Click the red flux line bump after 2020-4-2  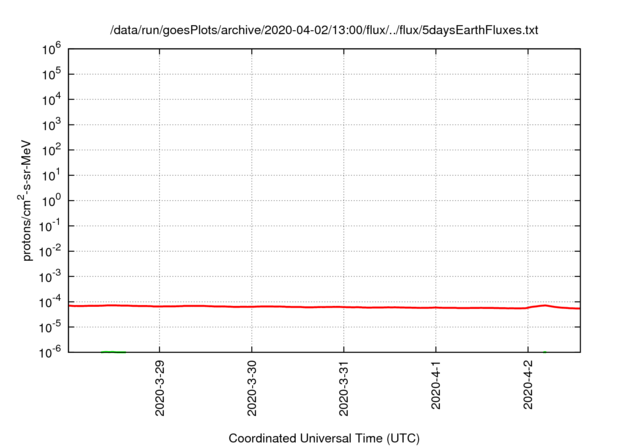tap(544, 305)
